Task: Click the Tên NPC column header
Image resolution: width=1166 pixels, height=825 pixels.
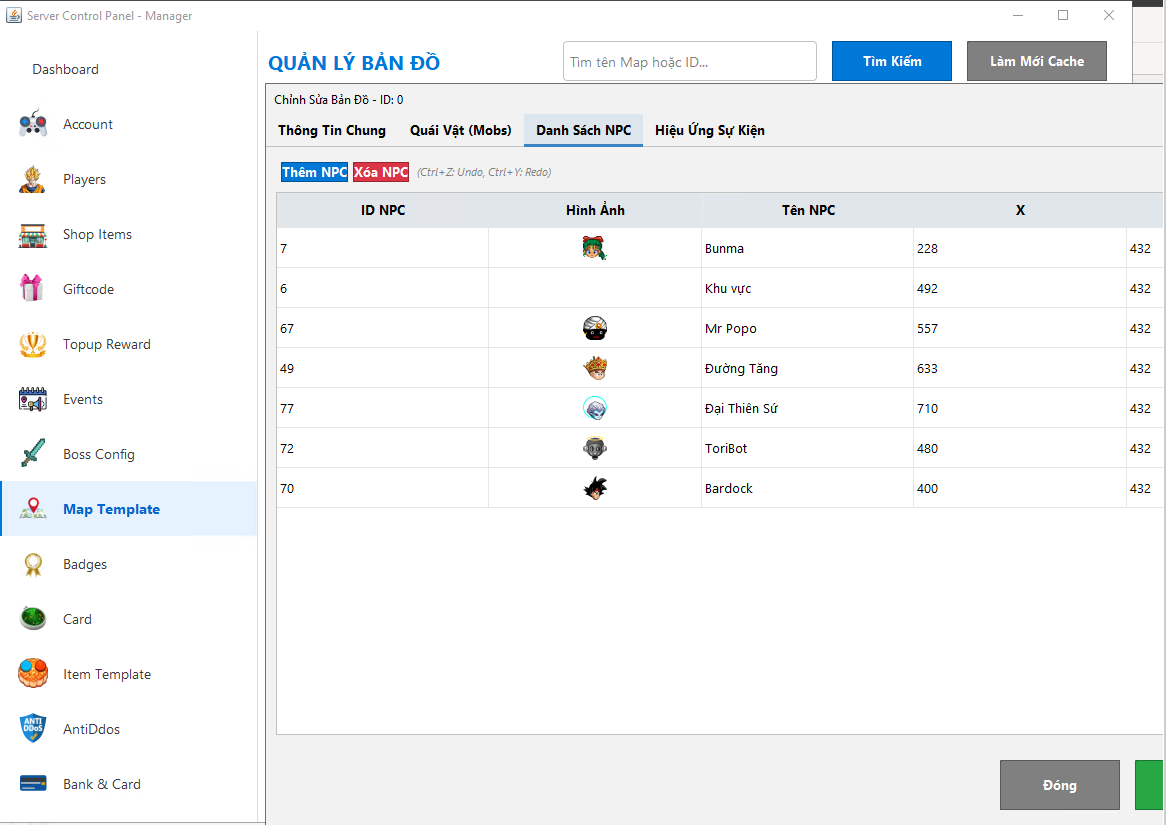Action: click(x=808, y=211)
